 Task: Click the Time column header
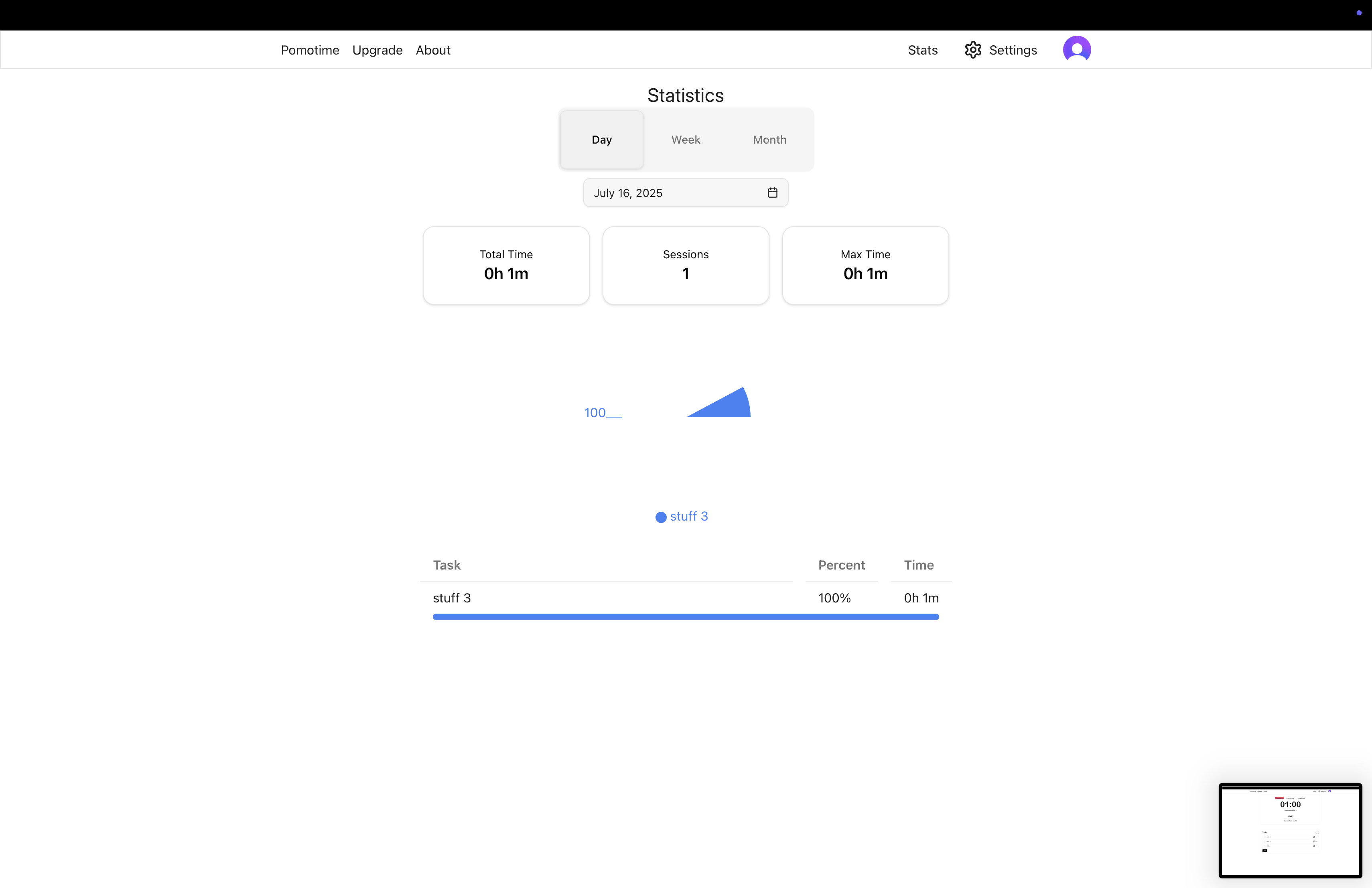point(918,565)
